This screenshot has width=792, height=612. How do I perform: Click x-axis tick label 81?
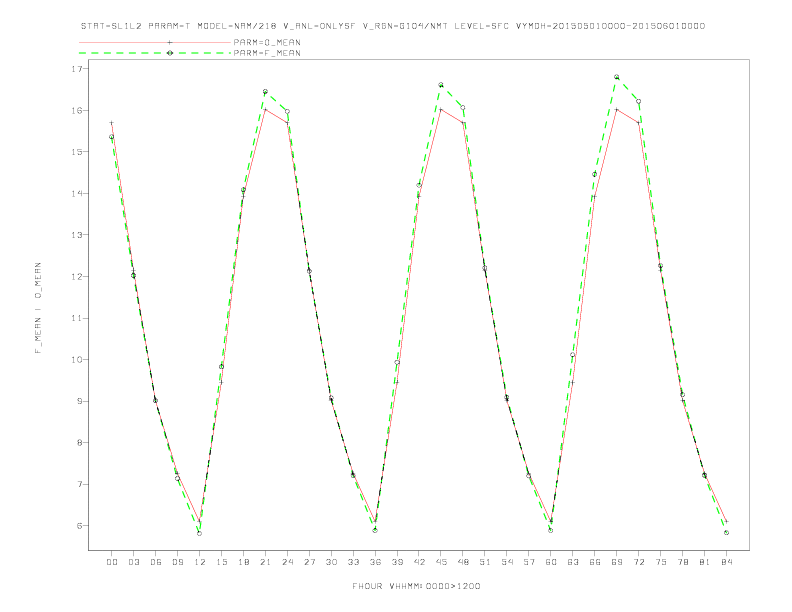point(705,562)
